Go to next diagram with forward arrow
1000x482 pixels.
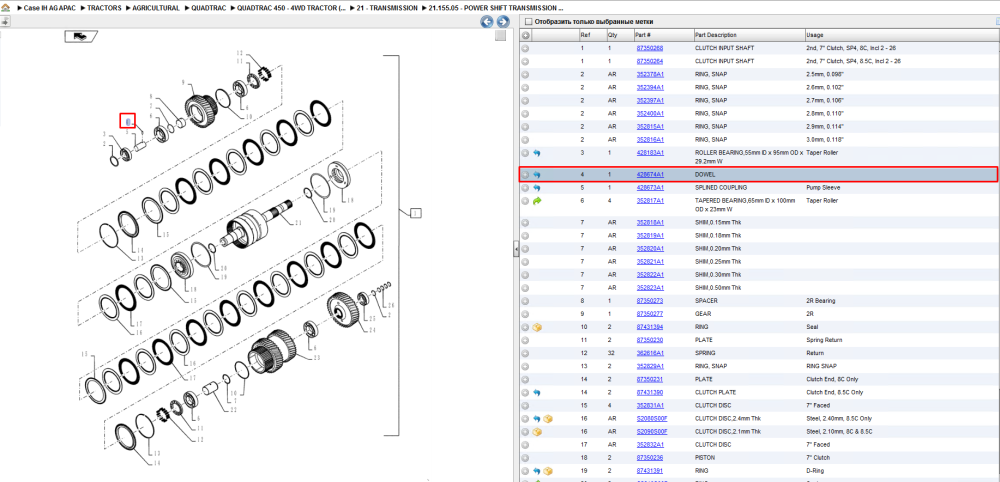(502, 22)
